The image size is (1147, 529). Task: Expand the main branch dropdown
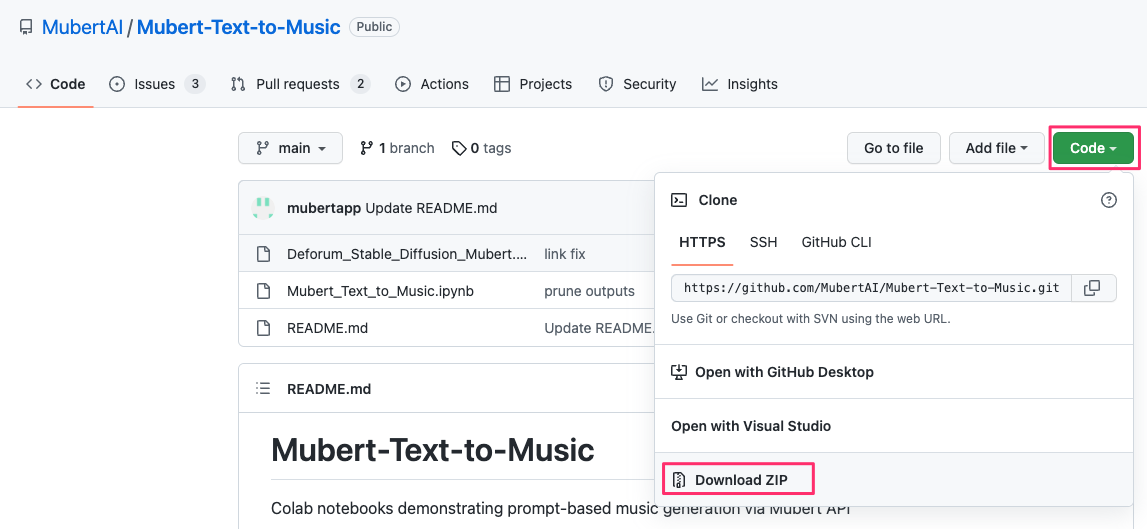290,148
